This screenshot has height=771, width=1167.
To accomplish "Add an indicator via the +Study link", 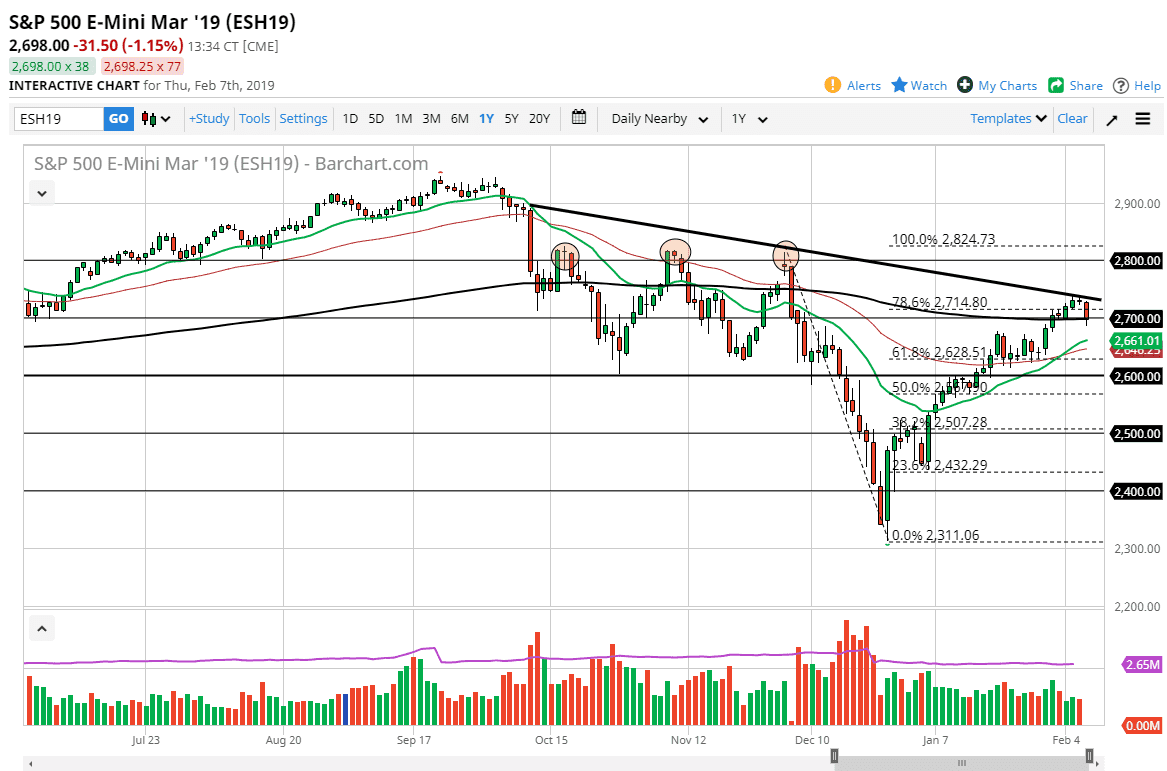I will [x=208, y=118].
